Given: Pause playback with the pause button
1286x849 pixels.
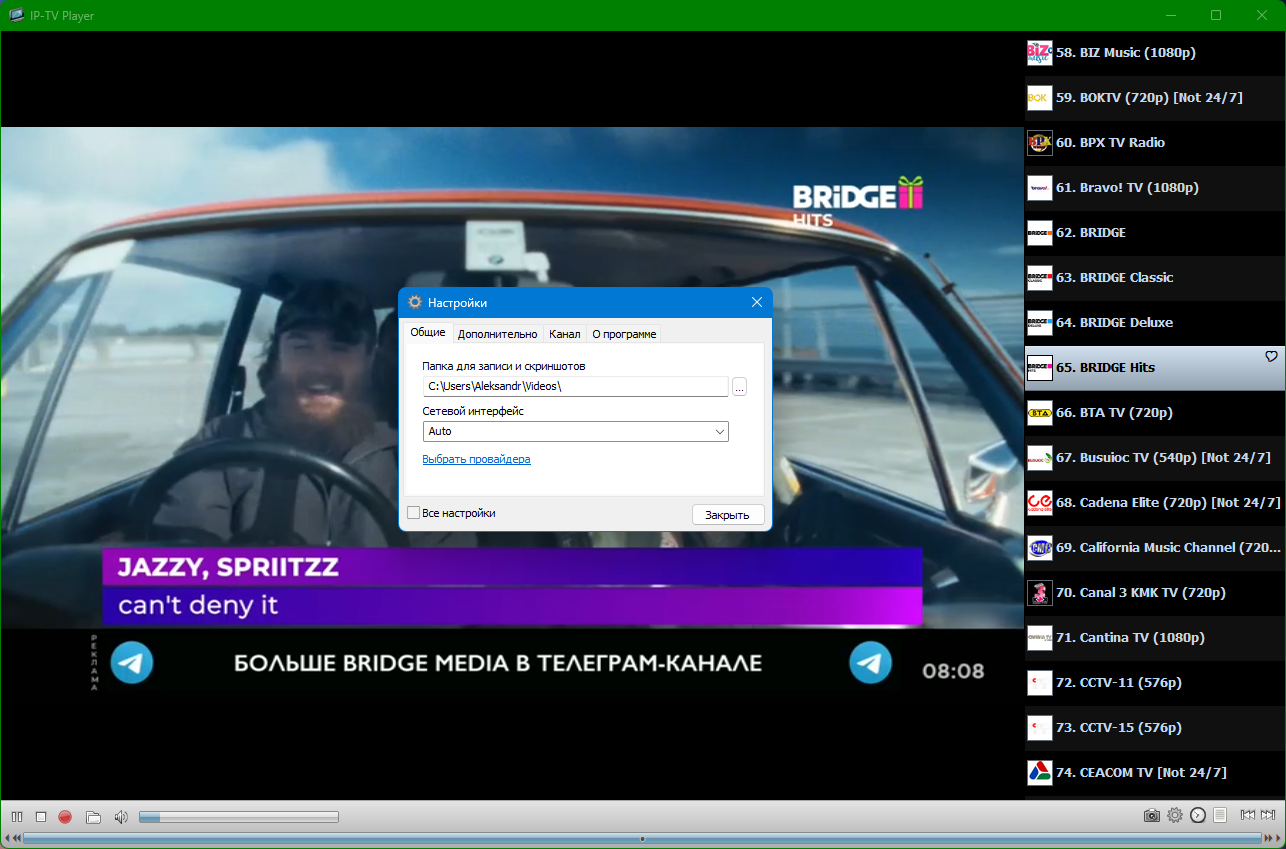Looking at the screenshot, I should (17, 817).
